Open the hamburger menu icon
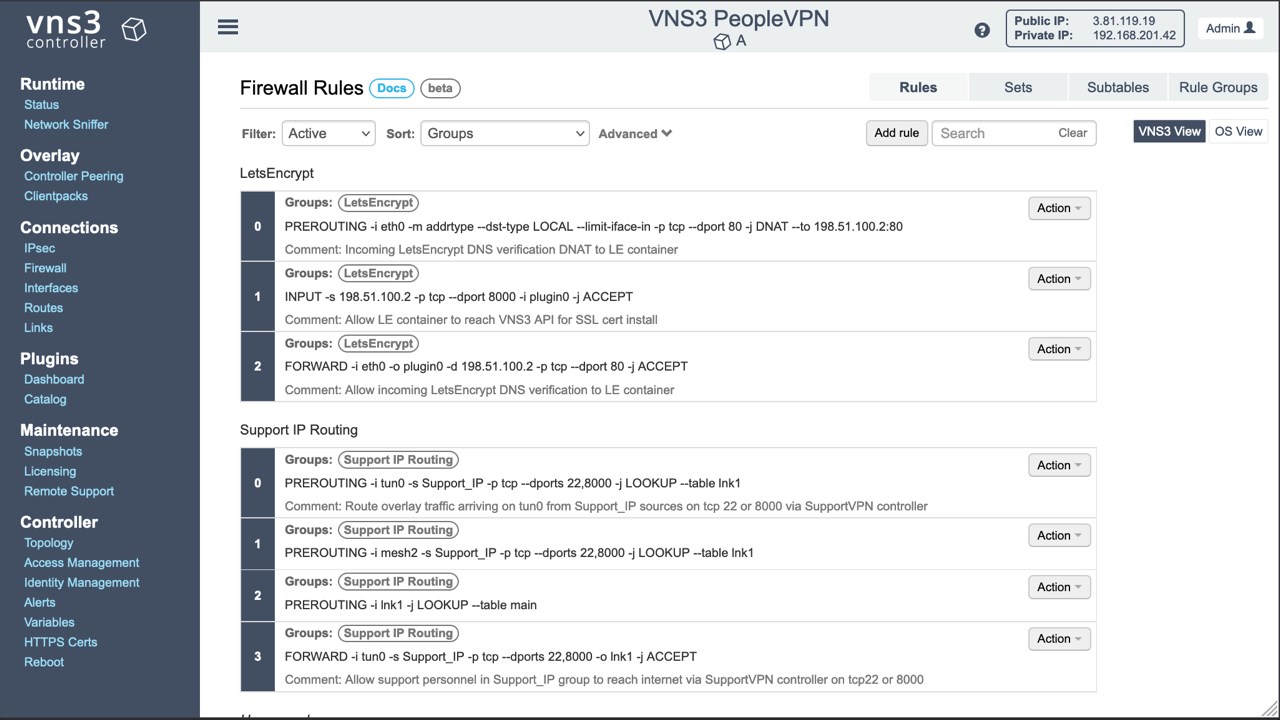The width and height of the screenshot is (1280, 720). 228,27
